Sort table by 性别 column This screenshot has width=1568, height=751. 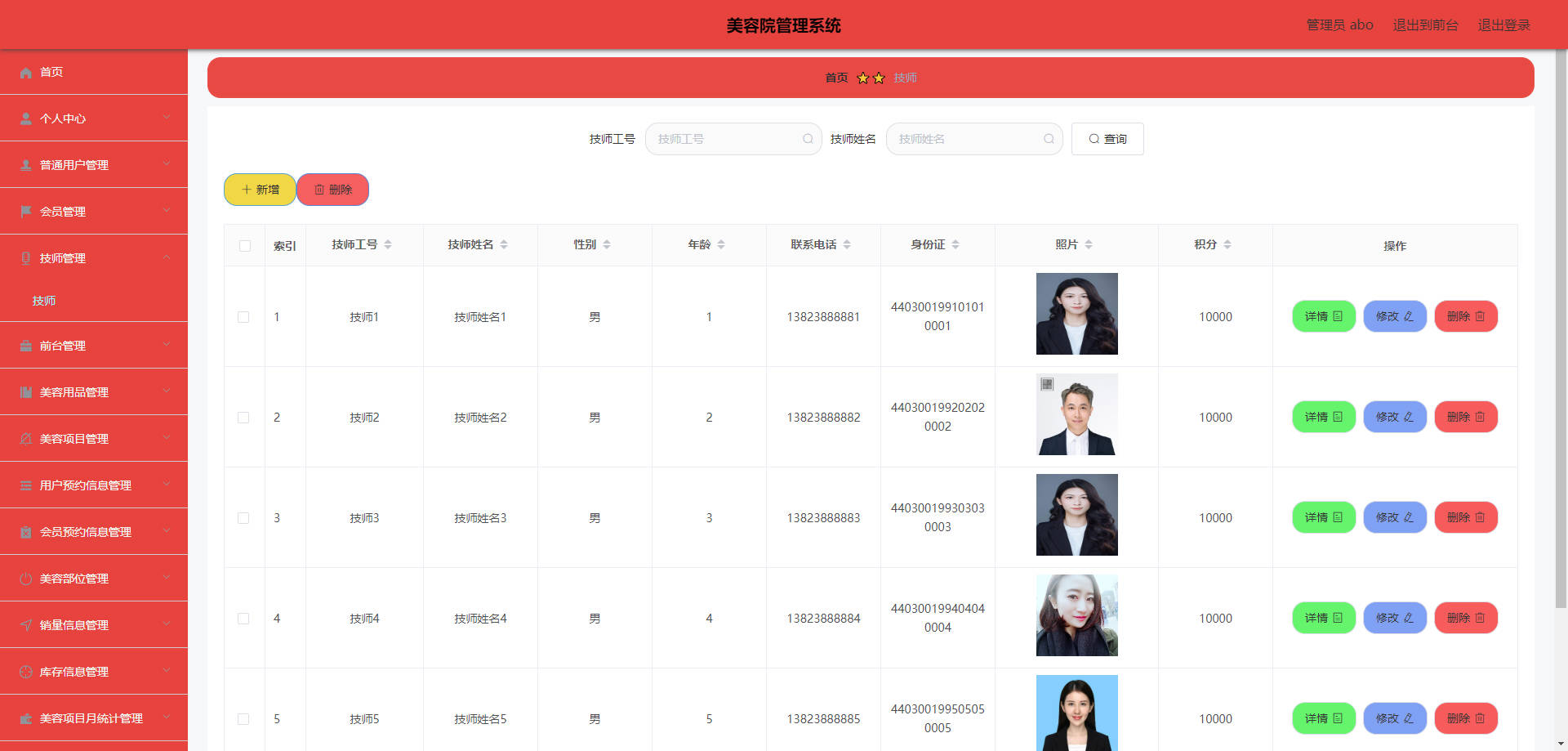pos(607,245)
